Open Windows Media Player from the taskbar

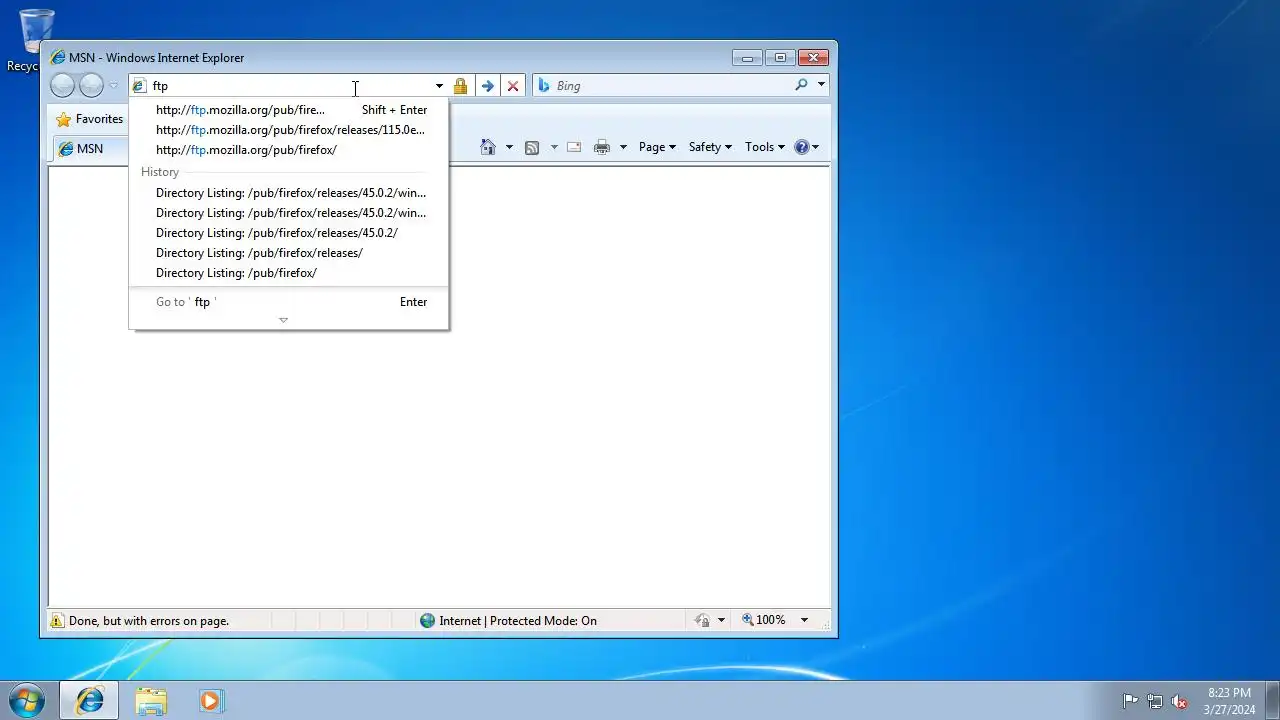(x=210, y=701)
